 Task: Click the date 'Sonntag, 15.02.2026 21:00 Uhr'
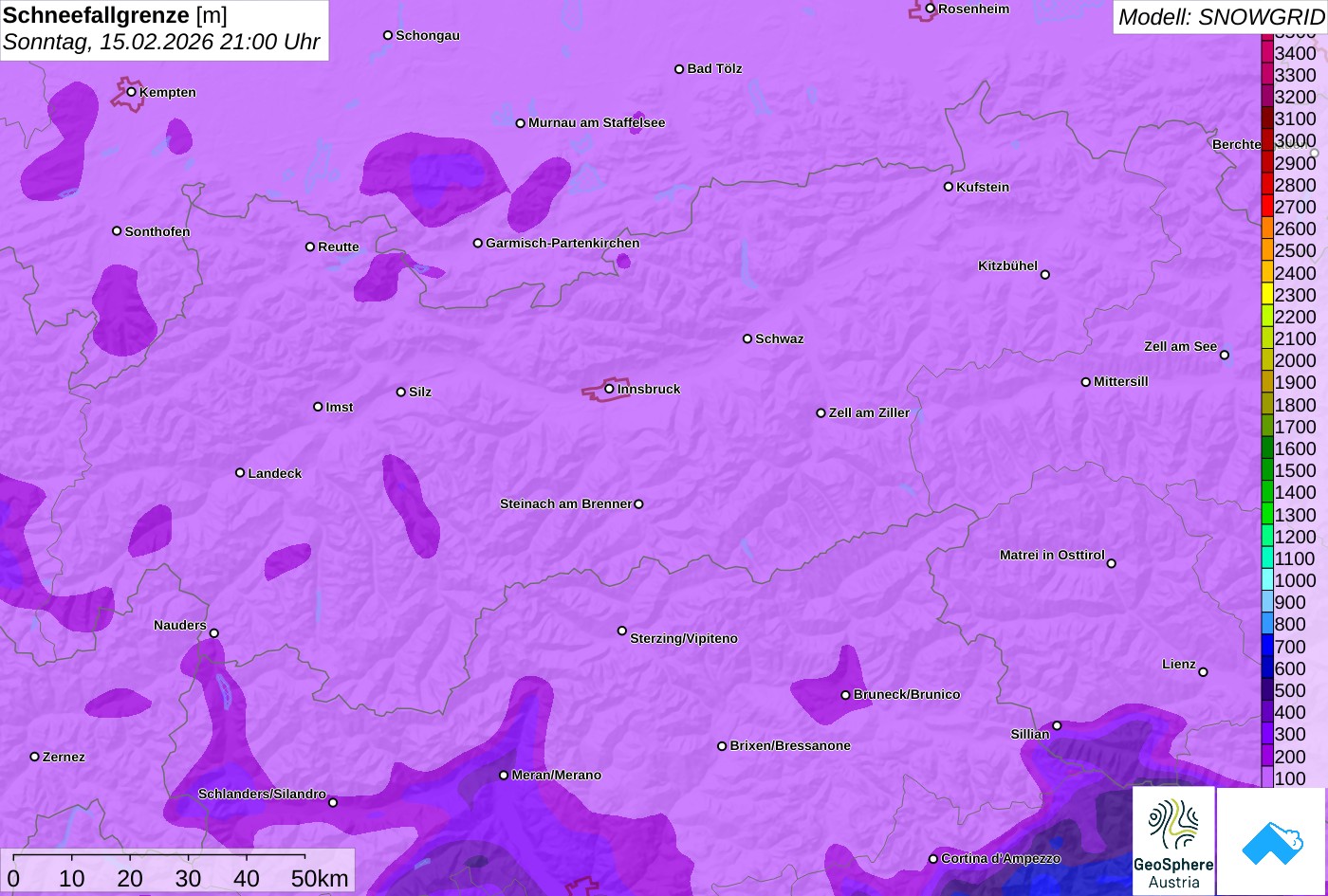pos(161,43)
